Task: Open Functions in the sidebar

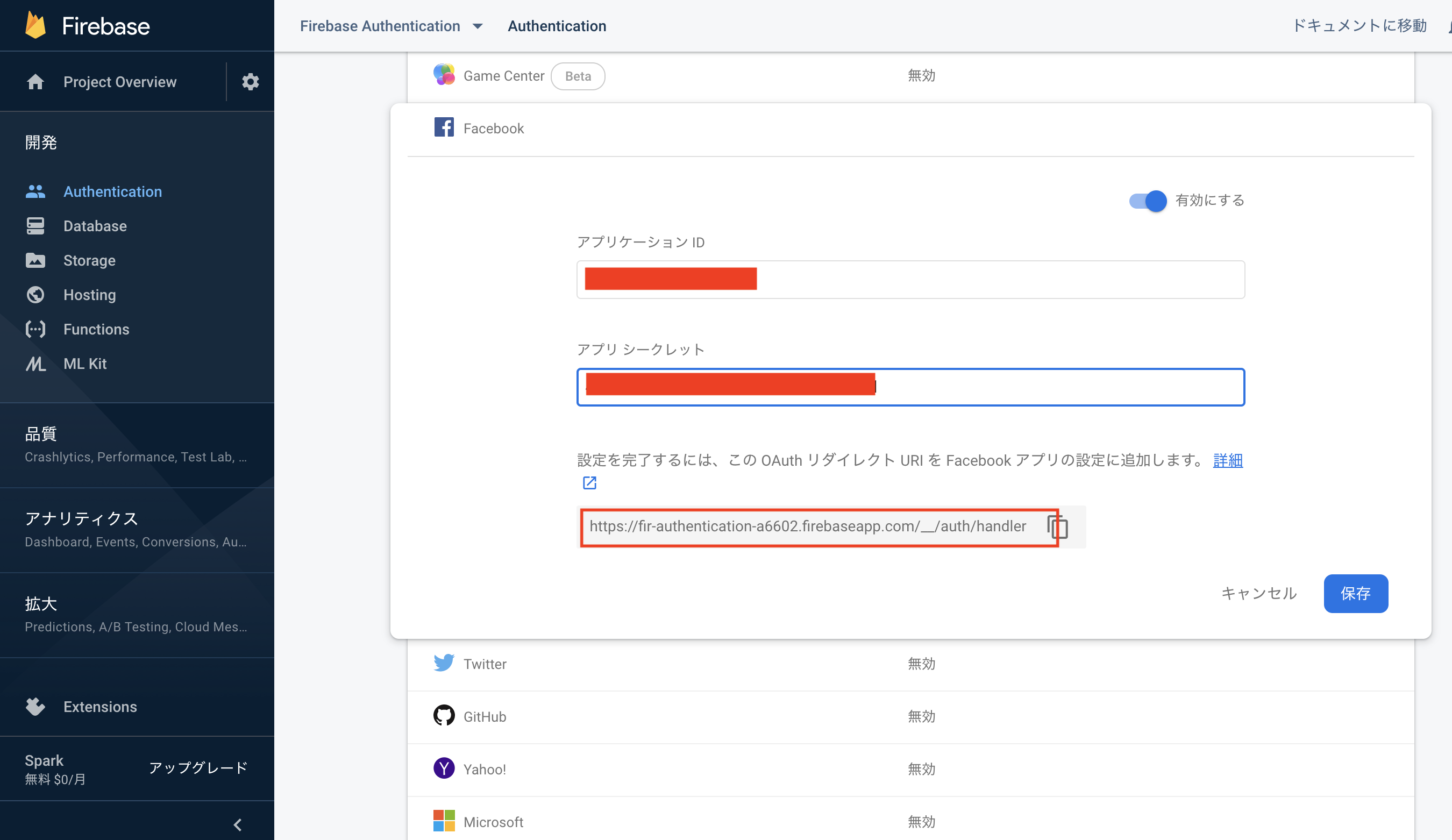Action: click(96, 330)
